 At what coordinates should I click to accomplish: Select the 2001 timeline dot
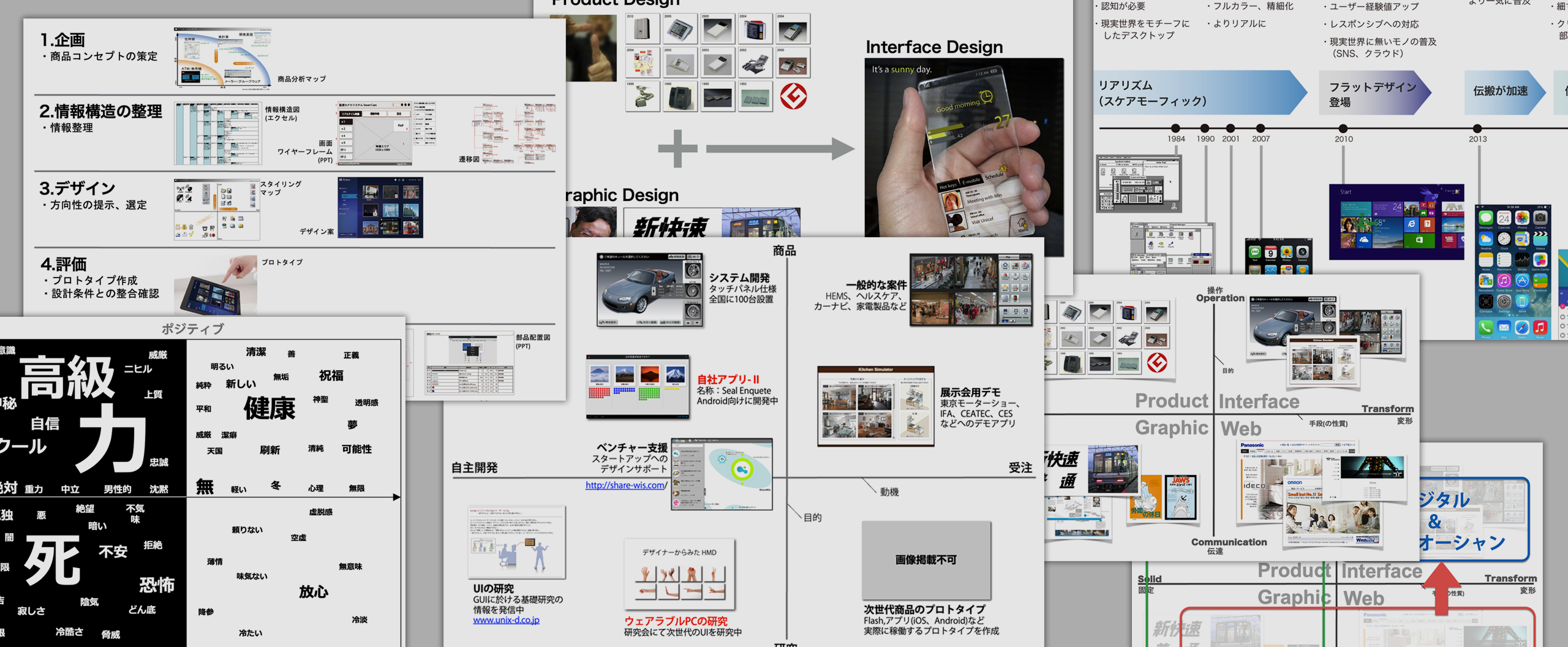pos(1231,128)
